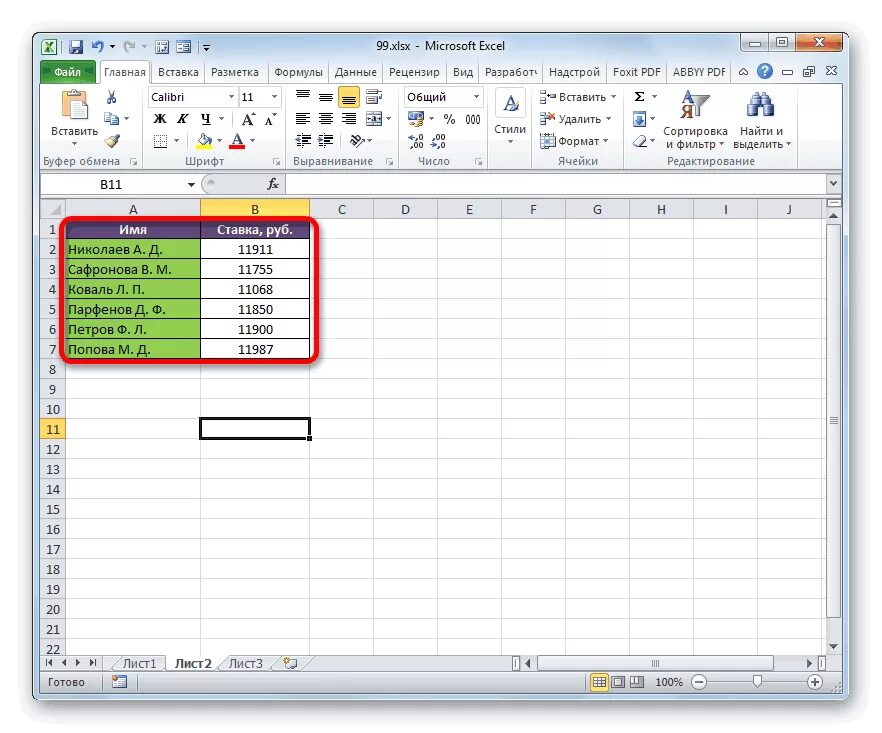Switch to the Лист3 sheet tab
Screen dimensions: 882x733
(x=245, y=663)
